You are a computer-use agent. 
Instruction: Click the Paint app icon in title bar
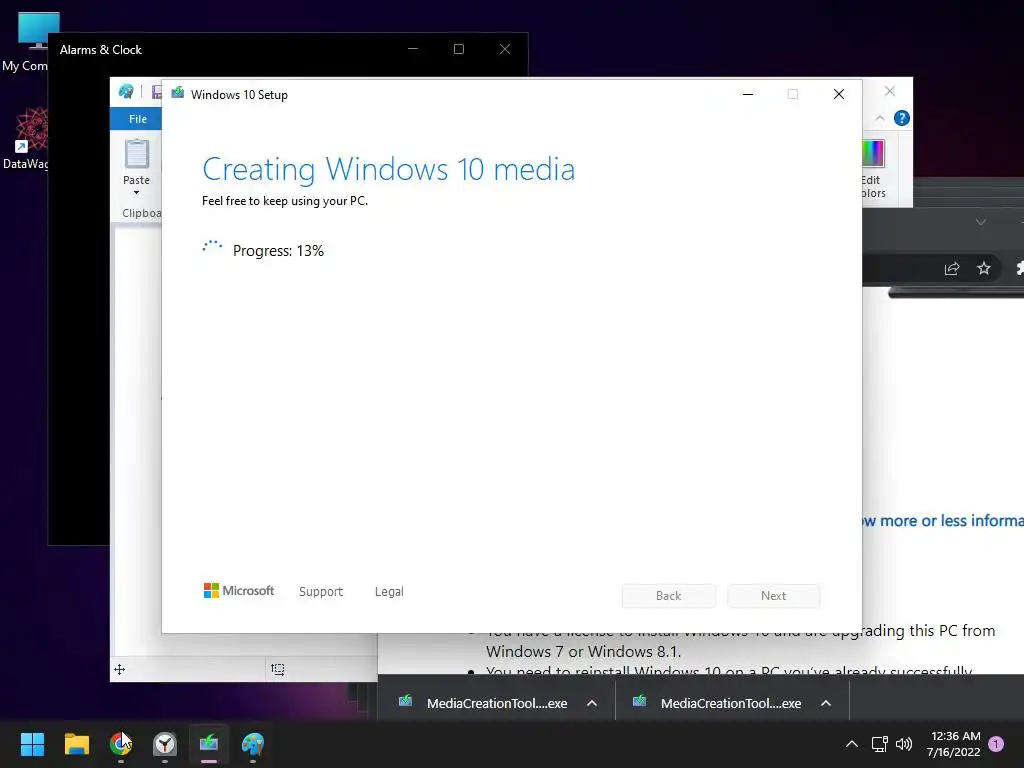point(126,91)
